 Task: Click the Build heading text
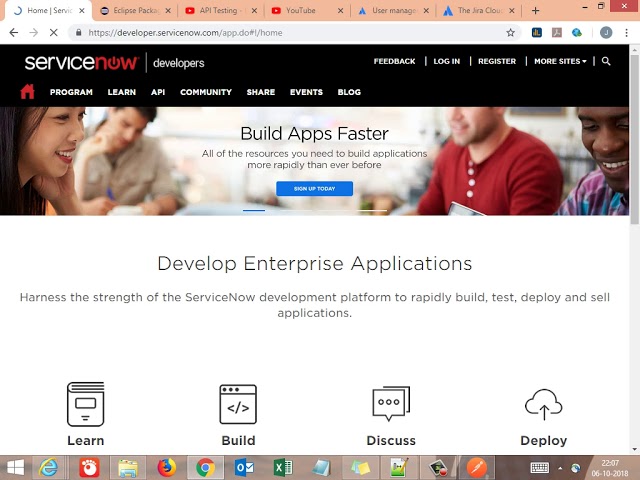point(238,440)
